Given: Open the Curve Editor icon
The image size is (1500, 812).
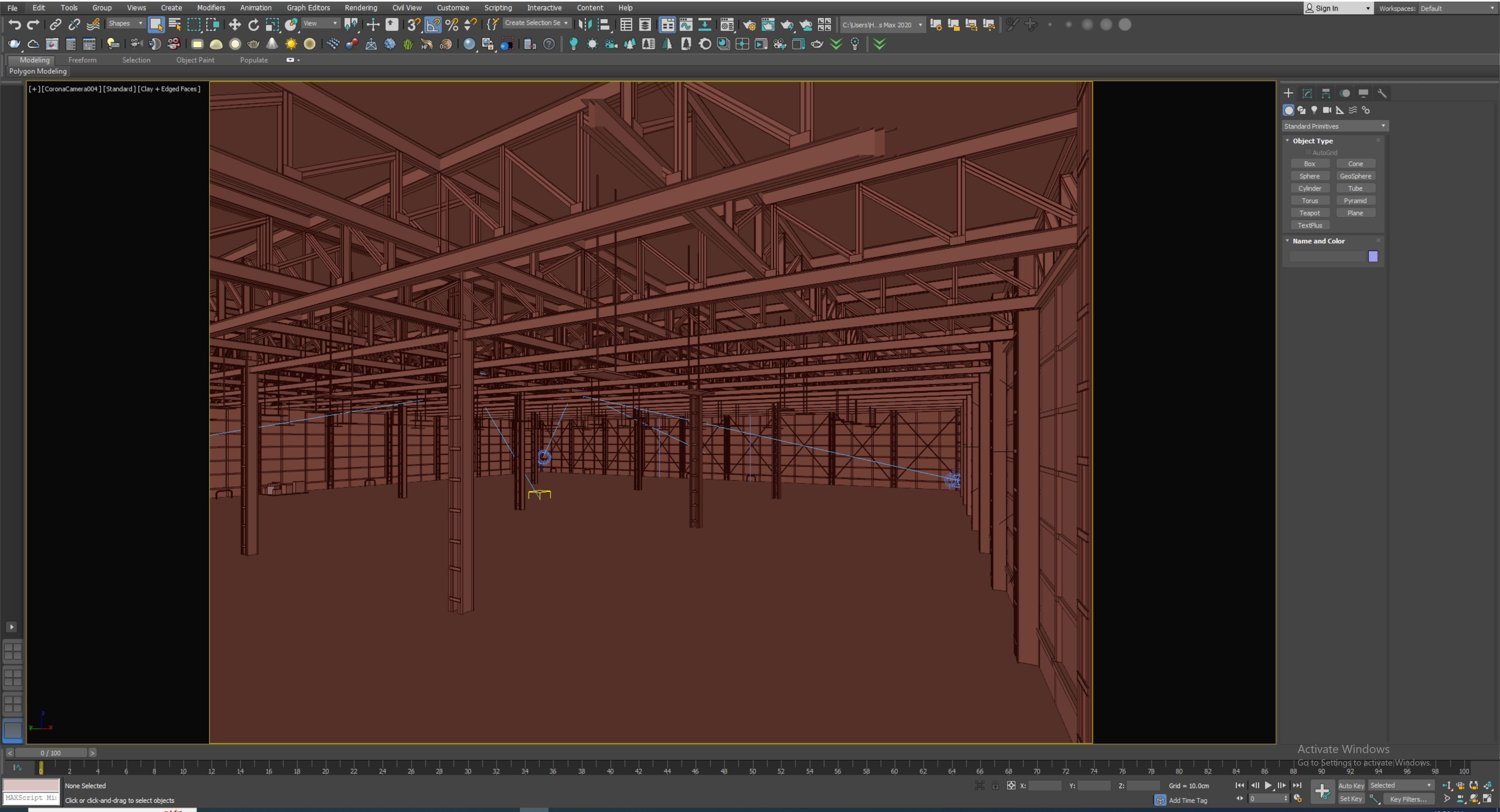Looking at the screenshot, I should pyautogui.click(x=686, y=25).
